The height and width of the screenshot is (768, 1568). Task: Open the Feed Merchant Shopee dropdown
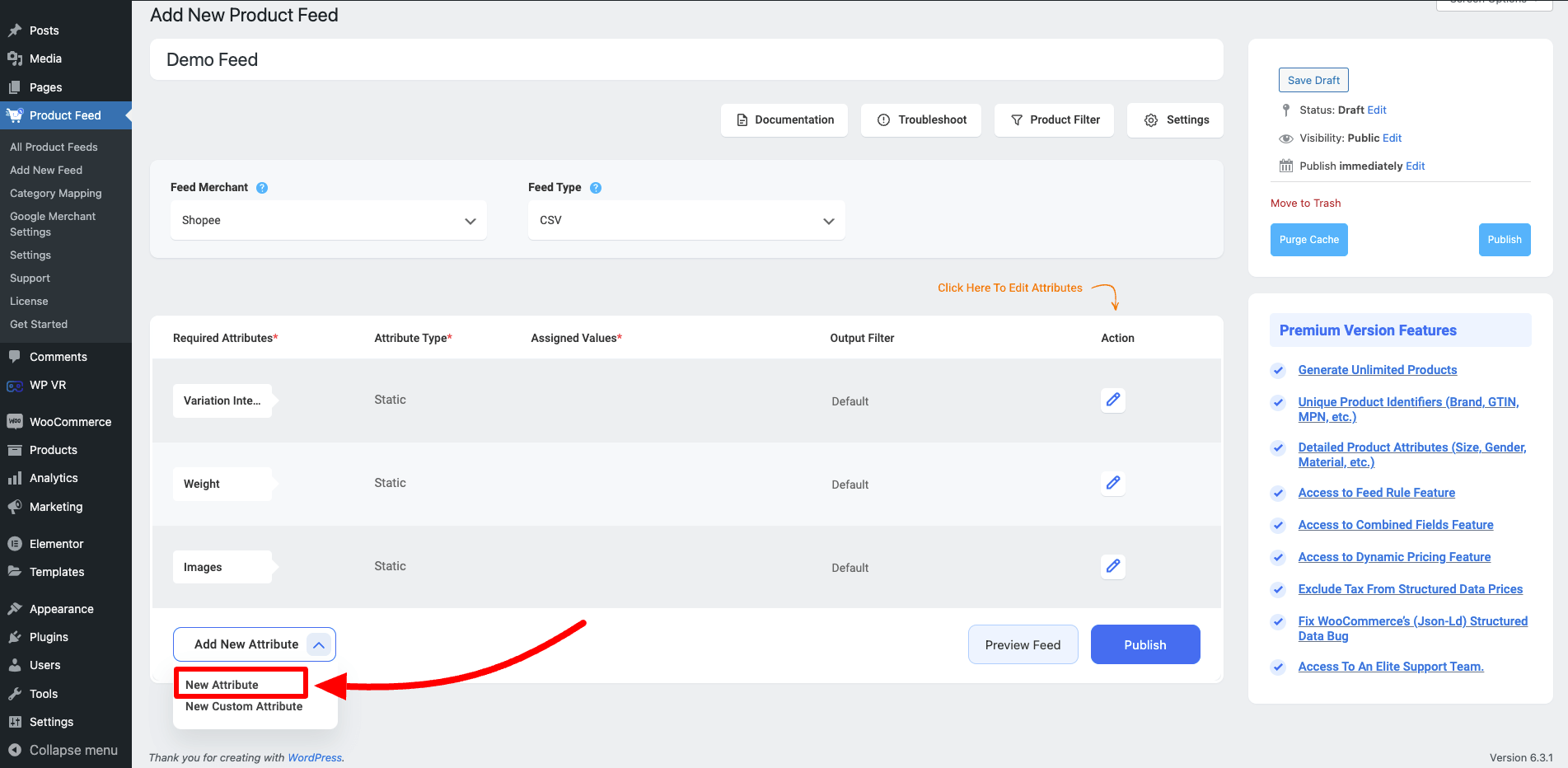pyautogui.click(x=328, y=220)
